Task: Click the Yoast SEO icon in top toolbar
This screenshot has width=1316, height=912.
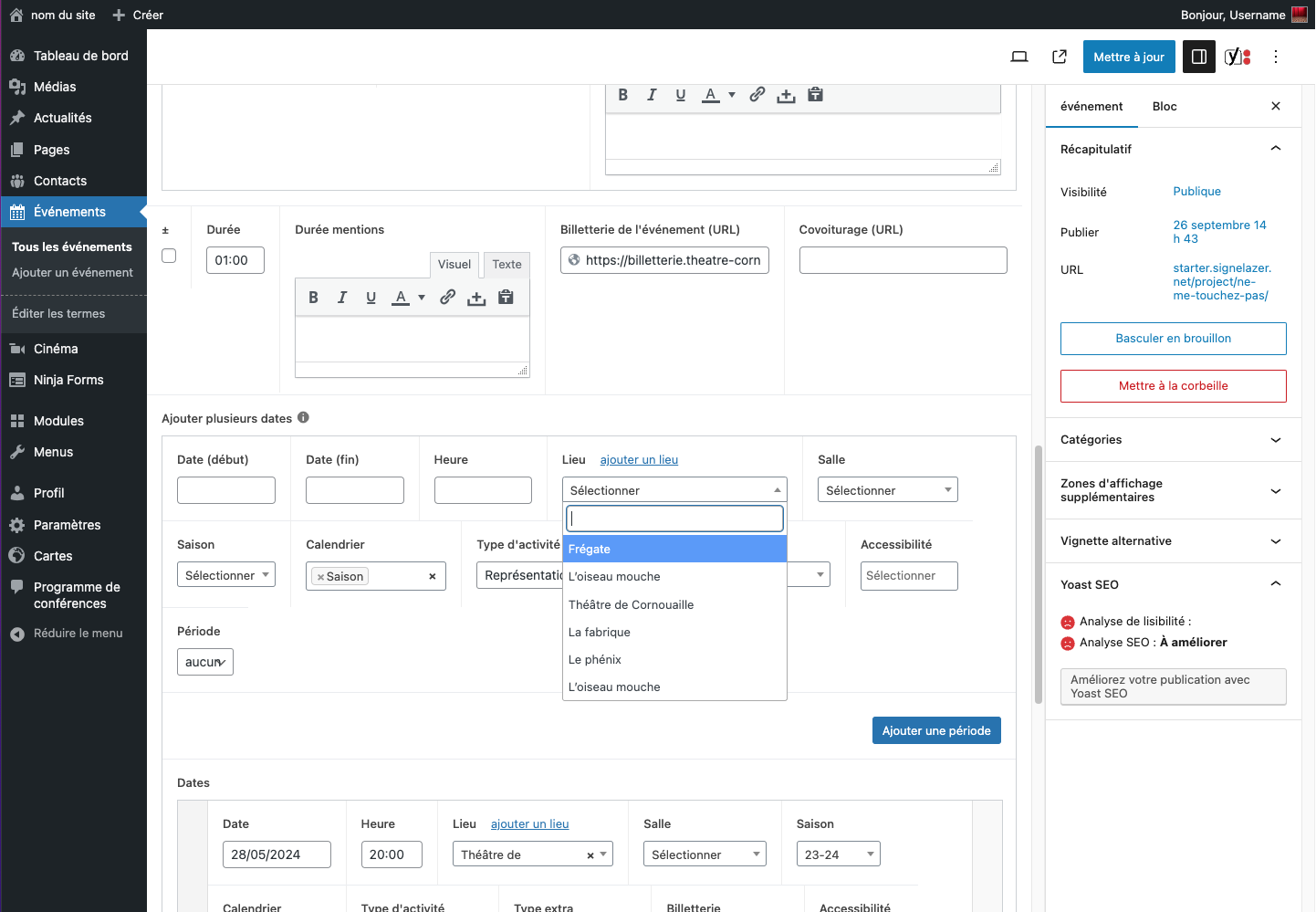Action: (x=1237, y=57)
